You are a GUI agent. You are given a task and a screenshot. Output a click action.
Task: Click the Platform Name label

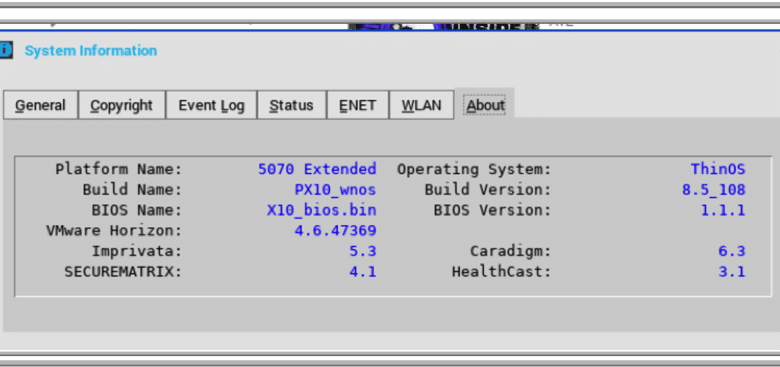pyautogui.click(x=119, y=169)
